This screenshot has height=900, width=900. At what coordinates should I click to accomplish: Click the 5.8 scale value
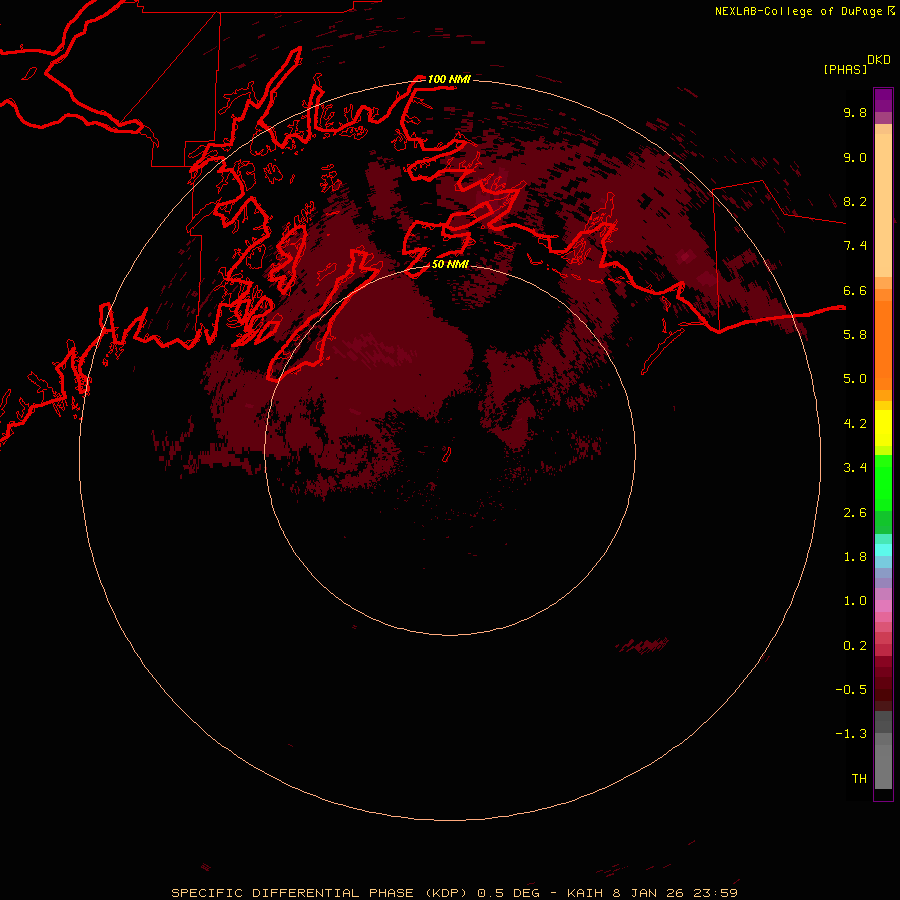click(855, 335)
